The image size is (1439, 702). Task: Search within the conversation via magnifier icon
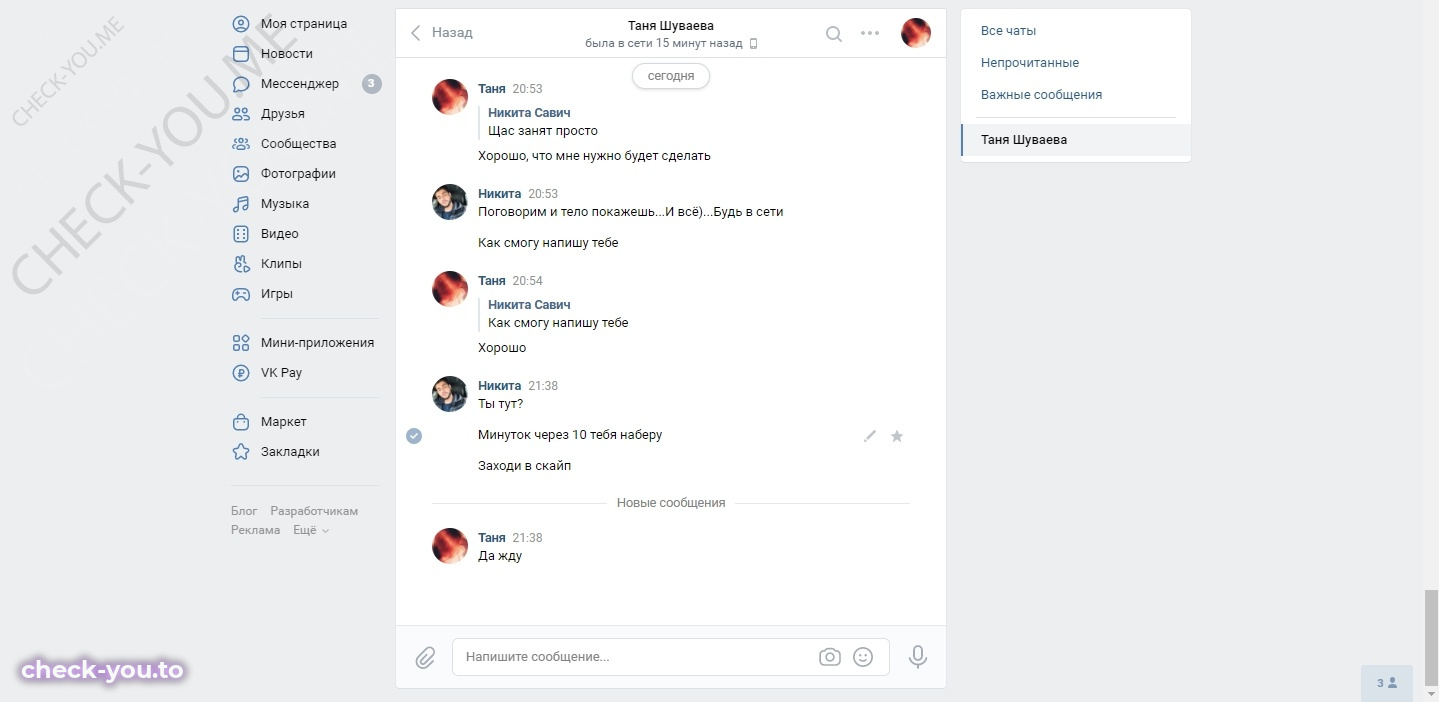(833, 33)
